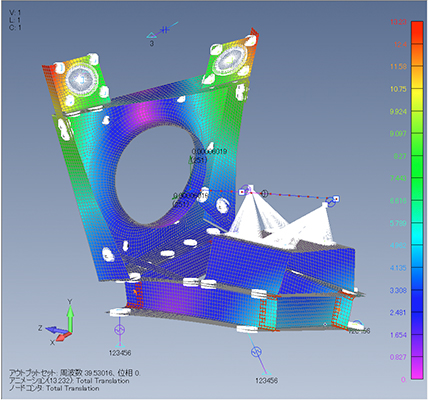The height and width of the screenshot is (400, 428).
Task: Select the left circular bearing mount
Action: click(81, 80)
